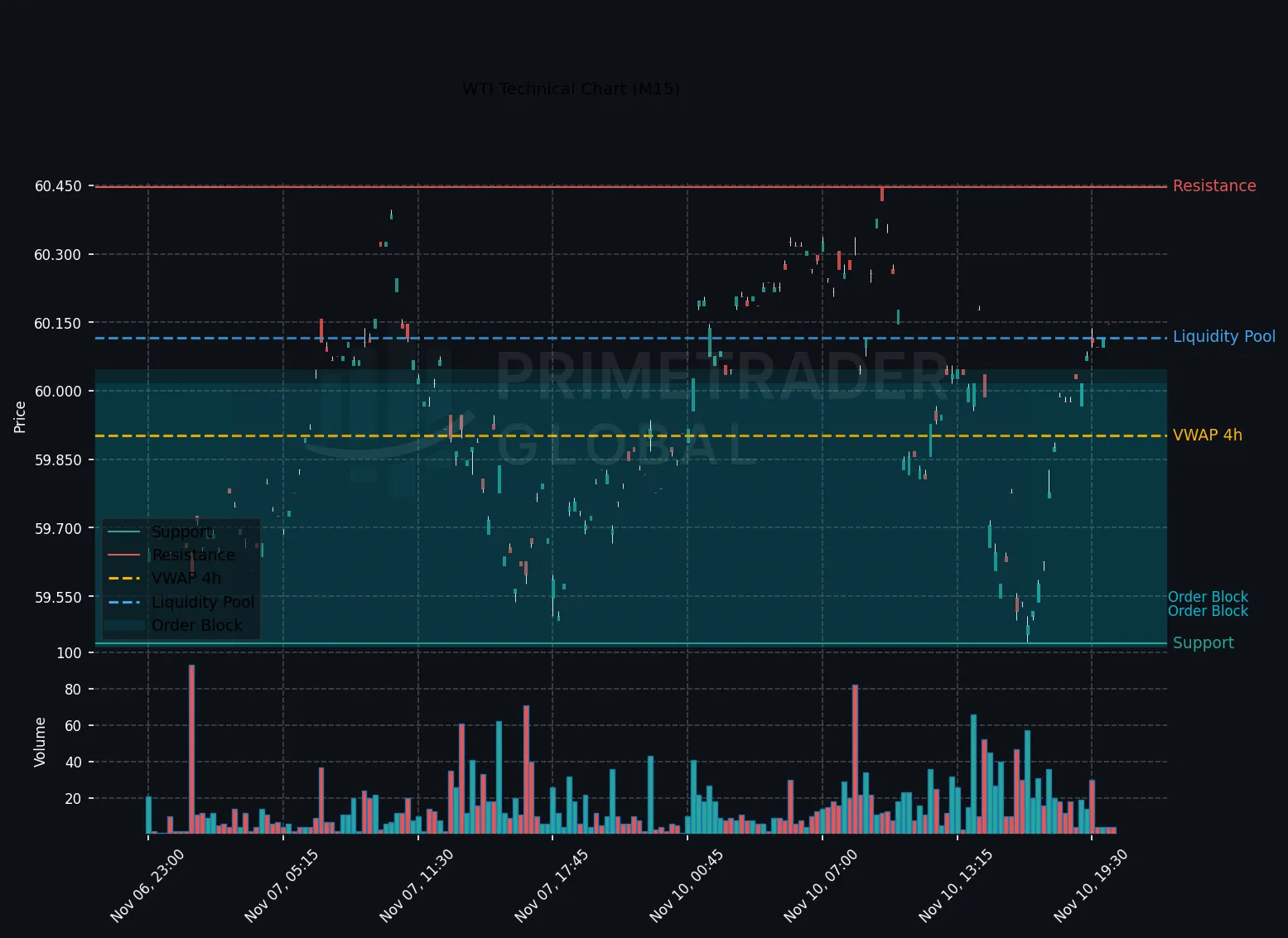Select the 59.700 price axis label

[58, 529]
